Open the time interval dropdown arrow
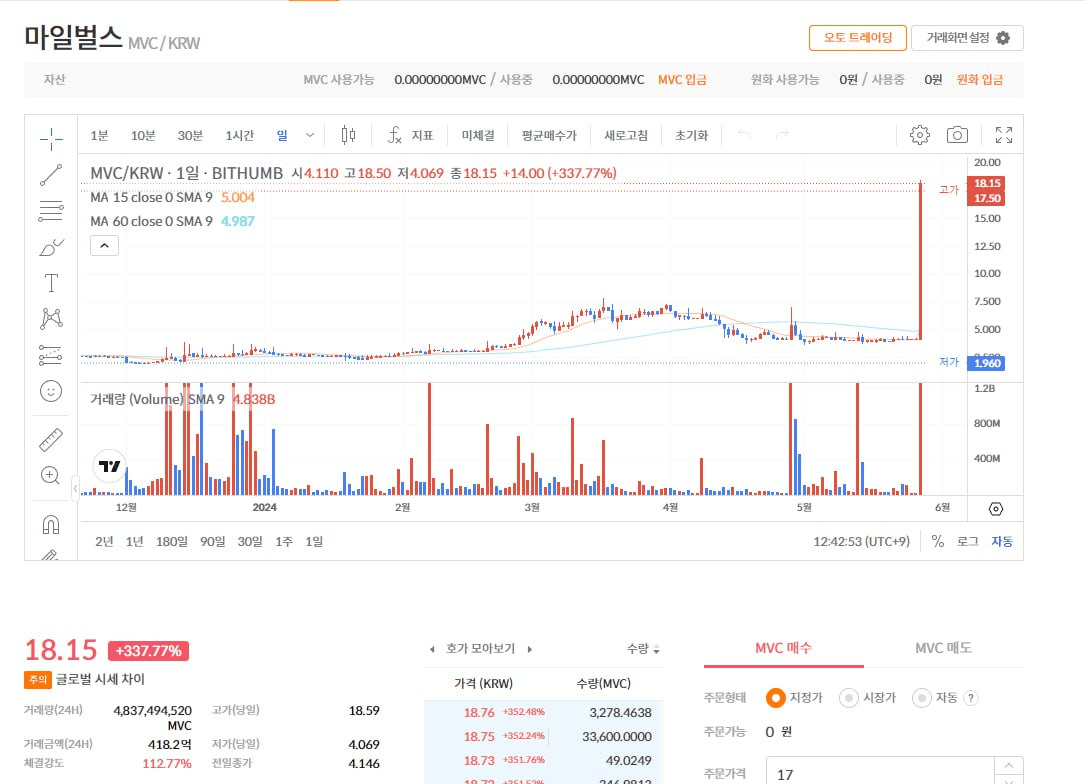 coord(310,135)
